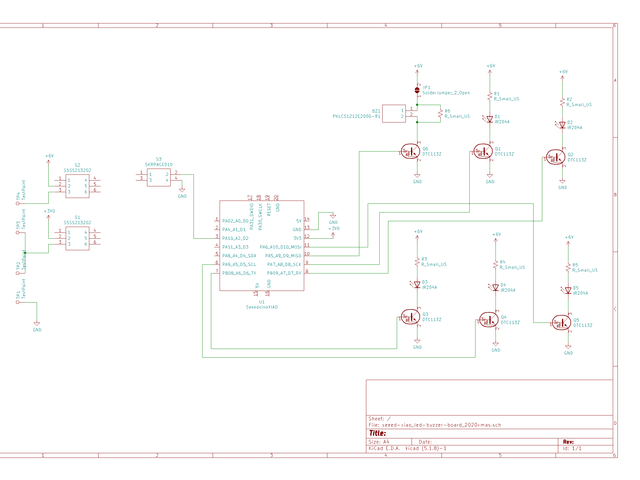Click the S1 slide switch symbol
The image size is (640, 480).
point(77,238)
